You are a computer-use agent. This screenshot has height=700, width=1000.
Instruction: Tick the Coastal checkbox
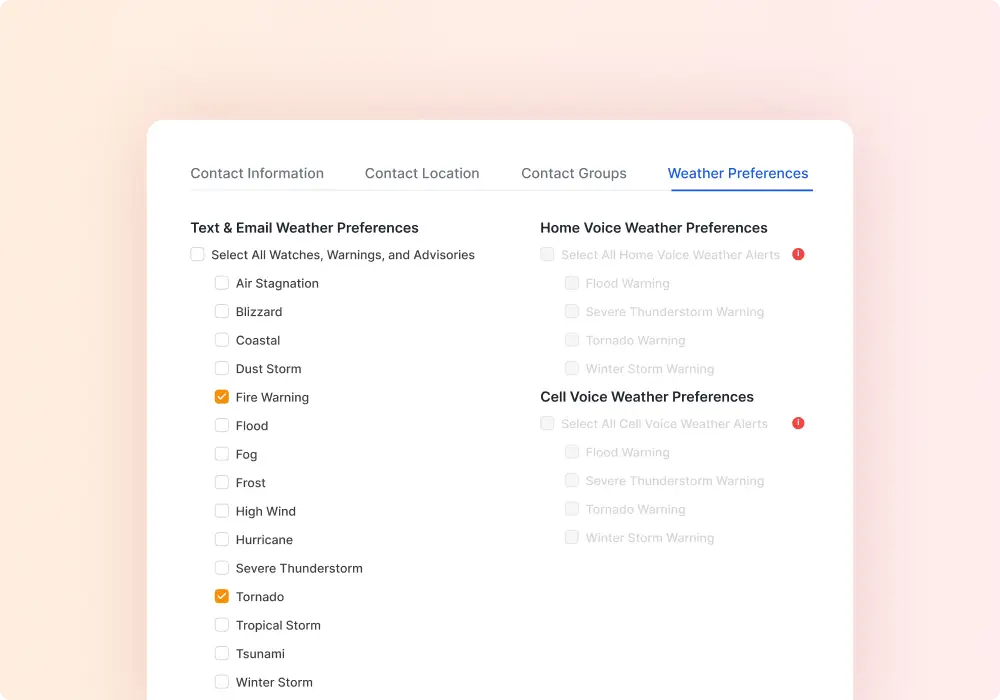222,340
